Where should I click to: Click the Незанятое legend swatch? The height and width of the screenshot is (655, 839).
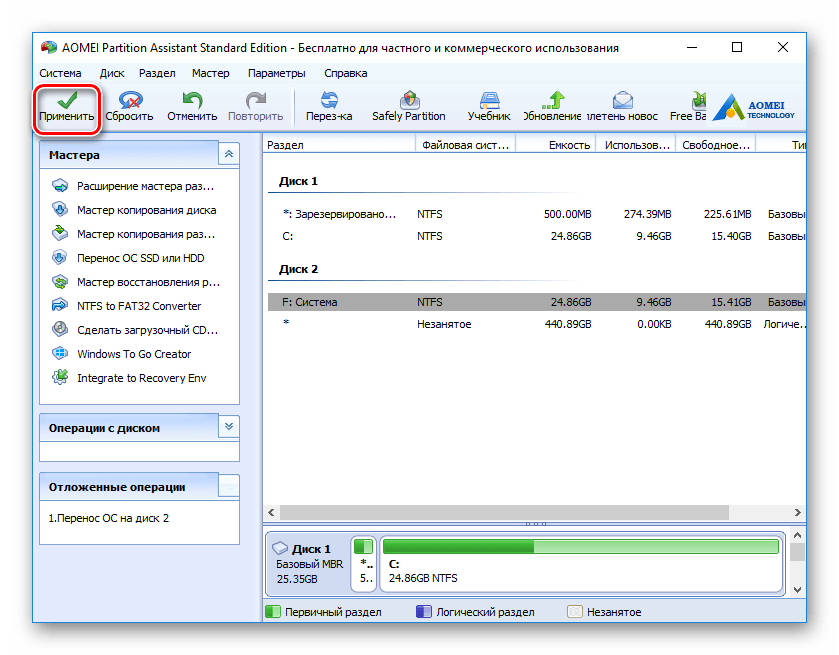point(575,612)
